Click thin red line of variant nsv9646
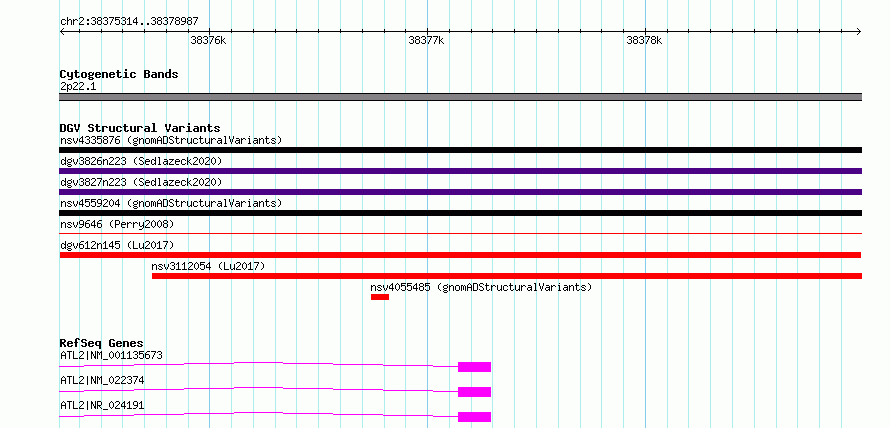The image size is (890, 428). 460,233
